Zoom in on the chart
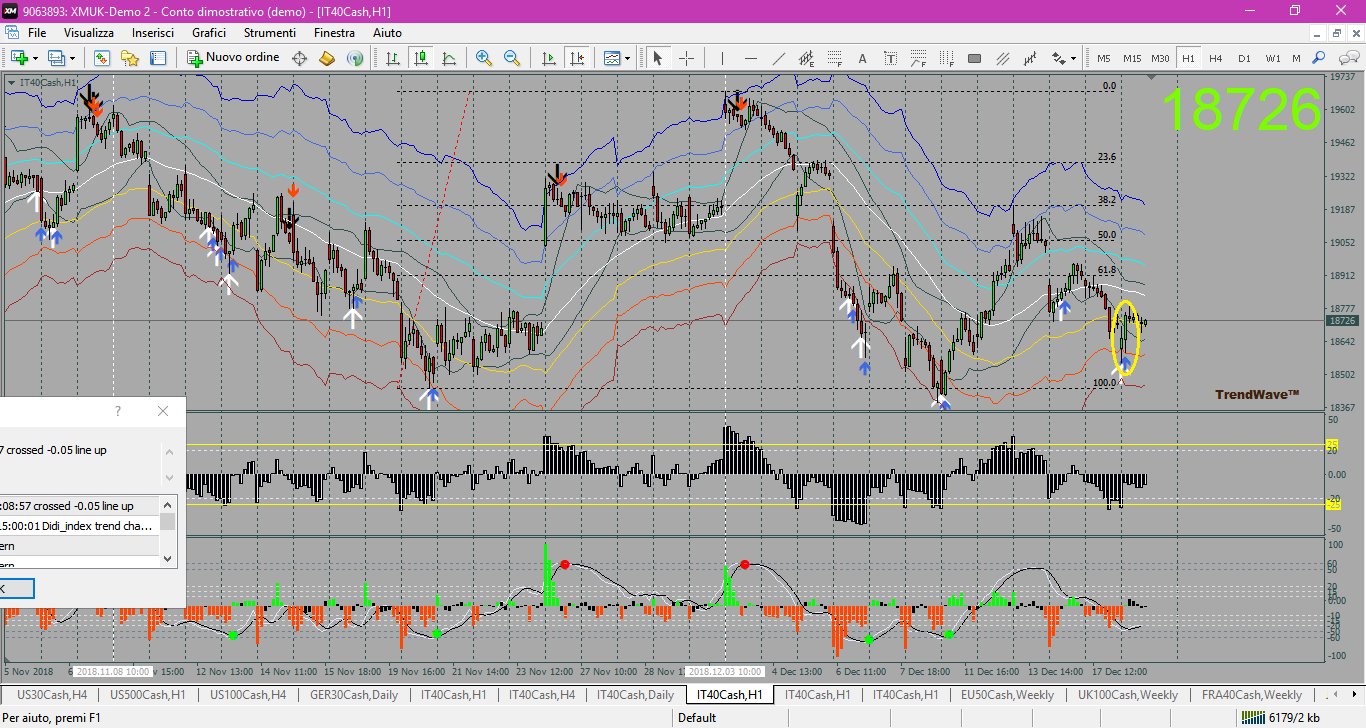Screen dimensions: 1366x728 (x=484, y=58)
